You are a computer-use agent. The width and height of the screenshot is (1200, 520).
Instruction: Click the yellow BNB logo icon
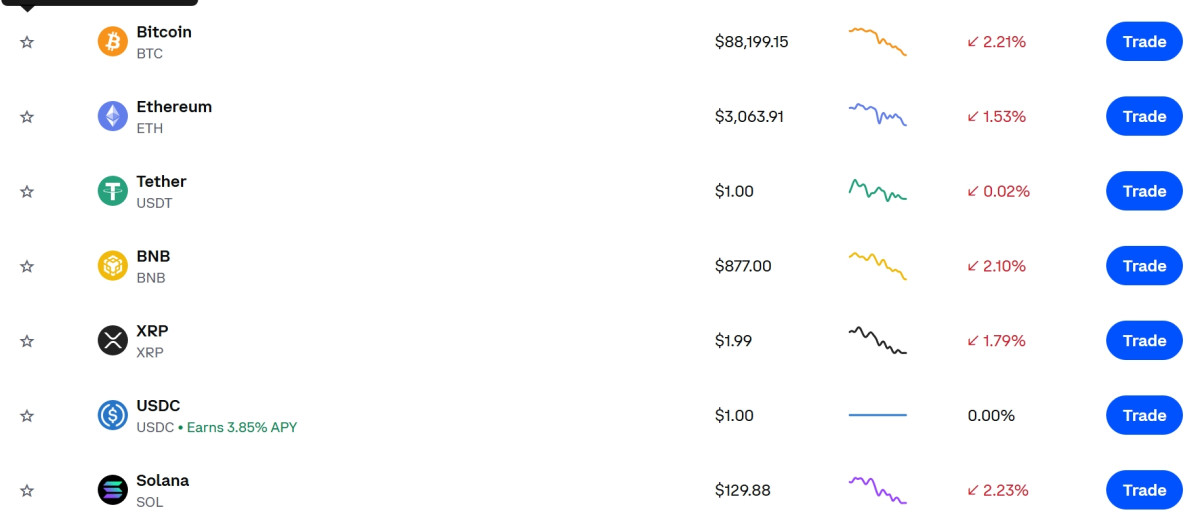click(113, 266)
